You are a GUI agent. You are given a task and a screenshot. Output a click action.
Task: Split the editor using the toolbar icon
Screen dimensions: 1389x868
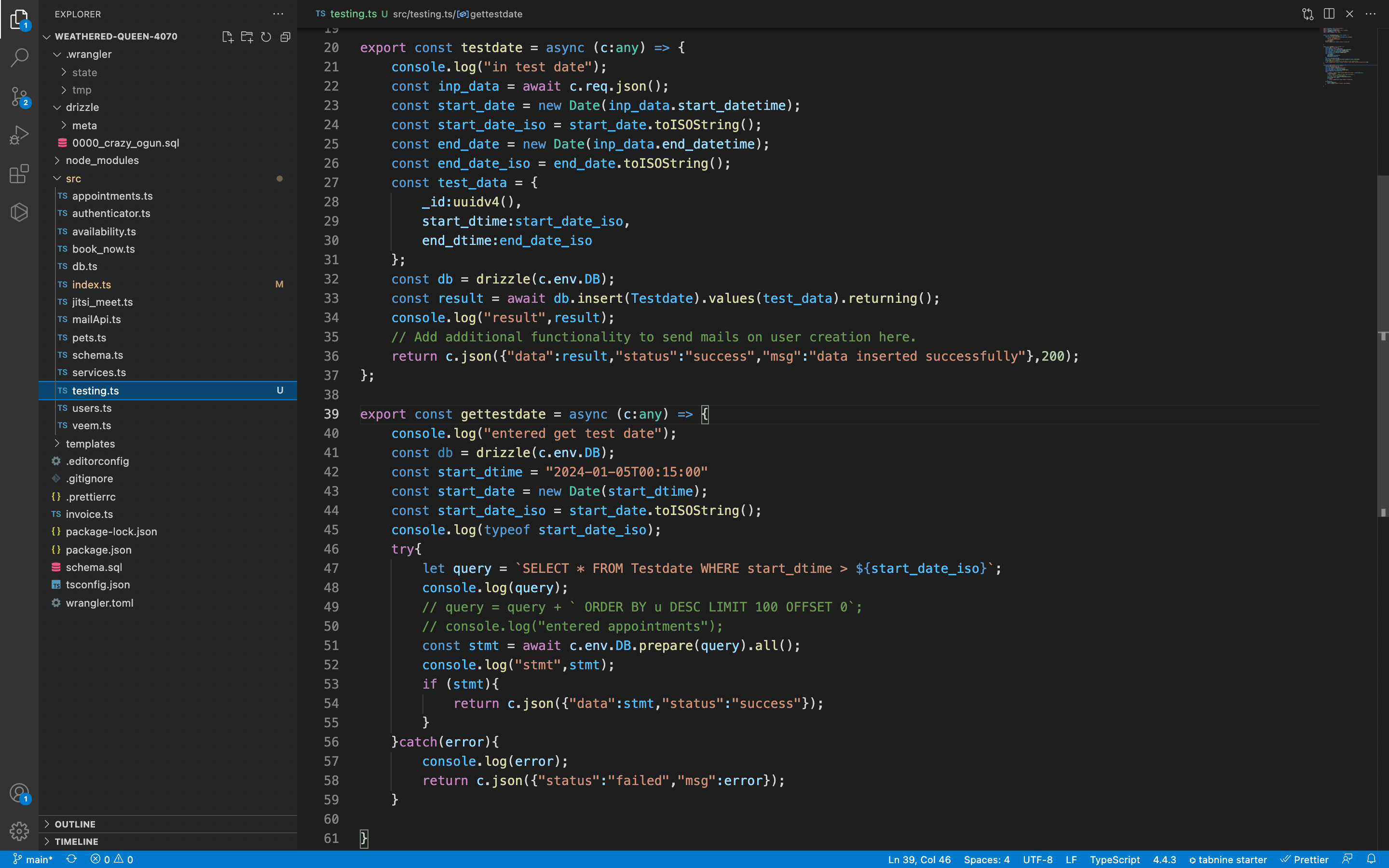coord(1329,14)
